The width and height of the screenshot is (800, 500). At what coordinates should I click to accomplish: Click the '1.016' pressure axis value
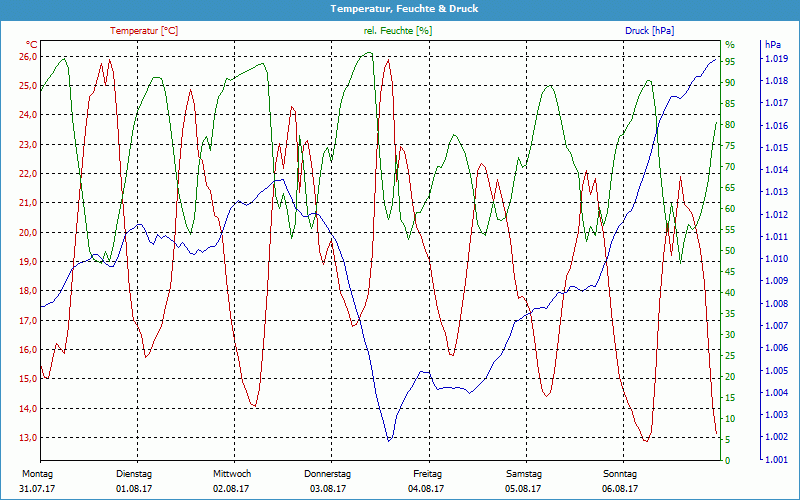(x=776, y=126)
